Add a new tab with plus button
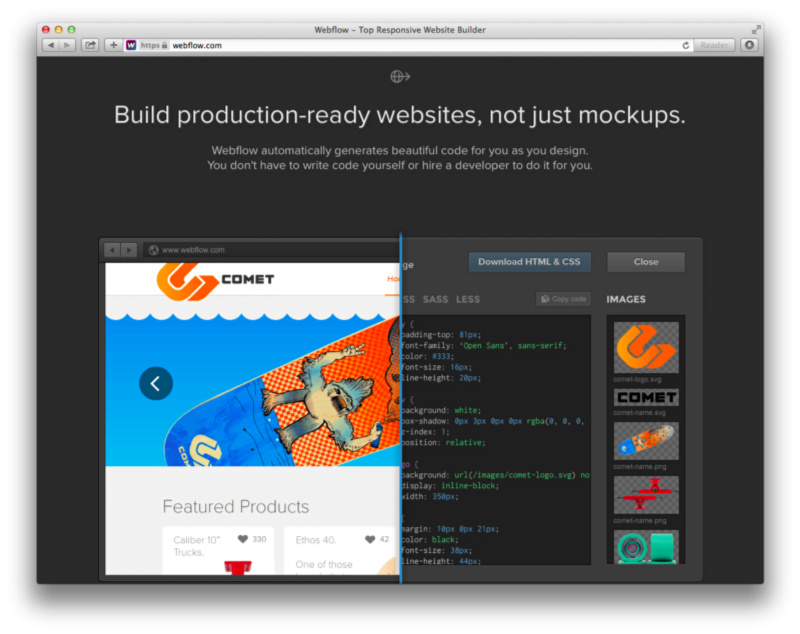This screenshot has width=800, height=634. pos(113,45)
